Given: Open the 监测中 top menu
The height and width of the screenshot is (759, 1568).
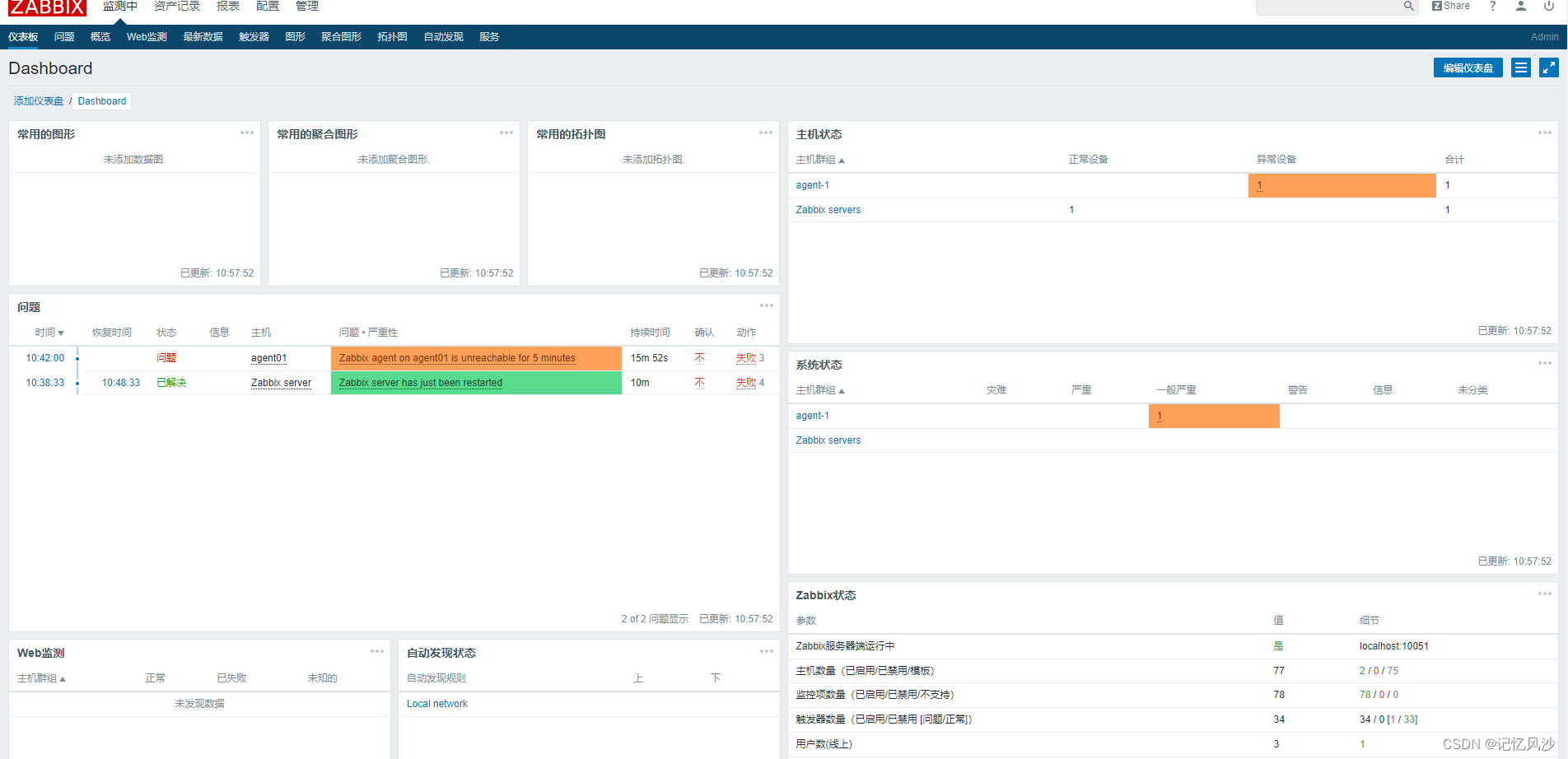Looking at the screenshot, I should [120, 6].
